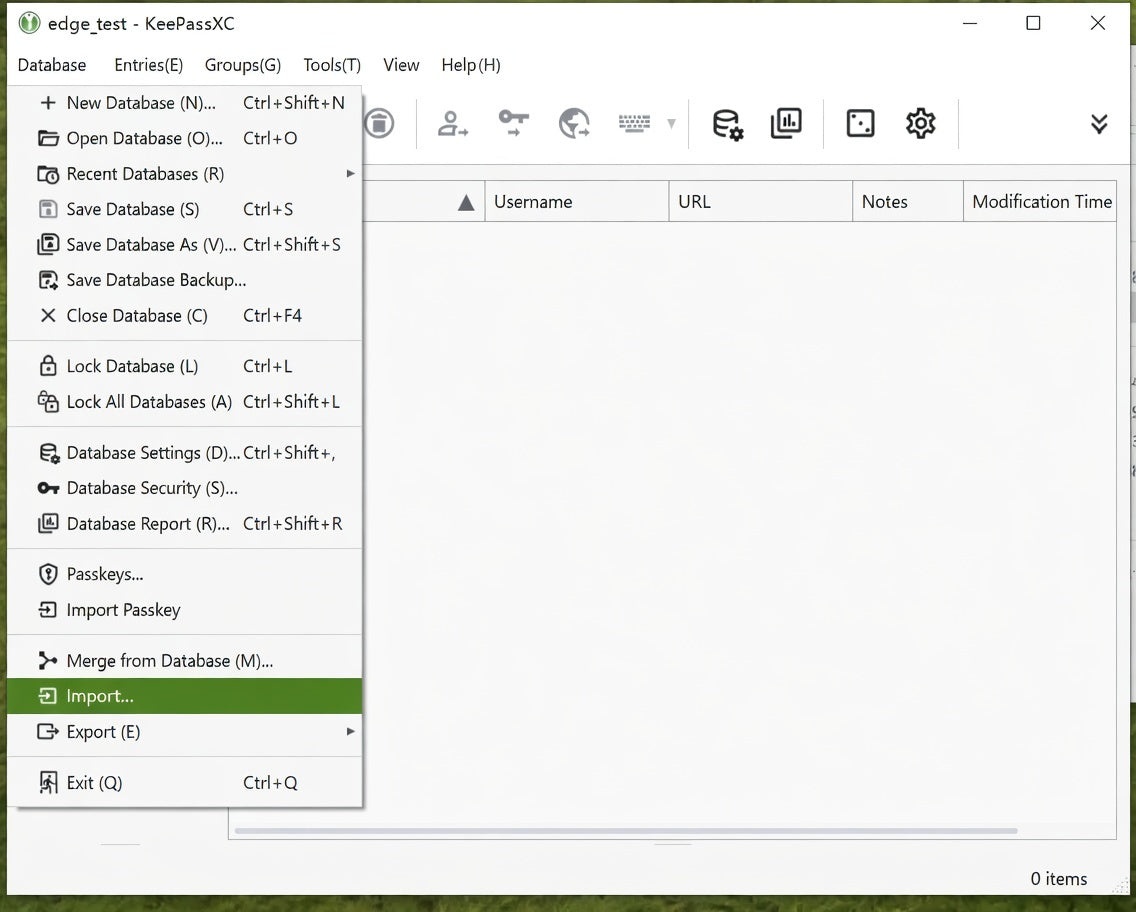Choose Close Database menu entry
Viewport: 1136px width, 912px height.
tap(185, 316)
